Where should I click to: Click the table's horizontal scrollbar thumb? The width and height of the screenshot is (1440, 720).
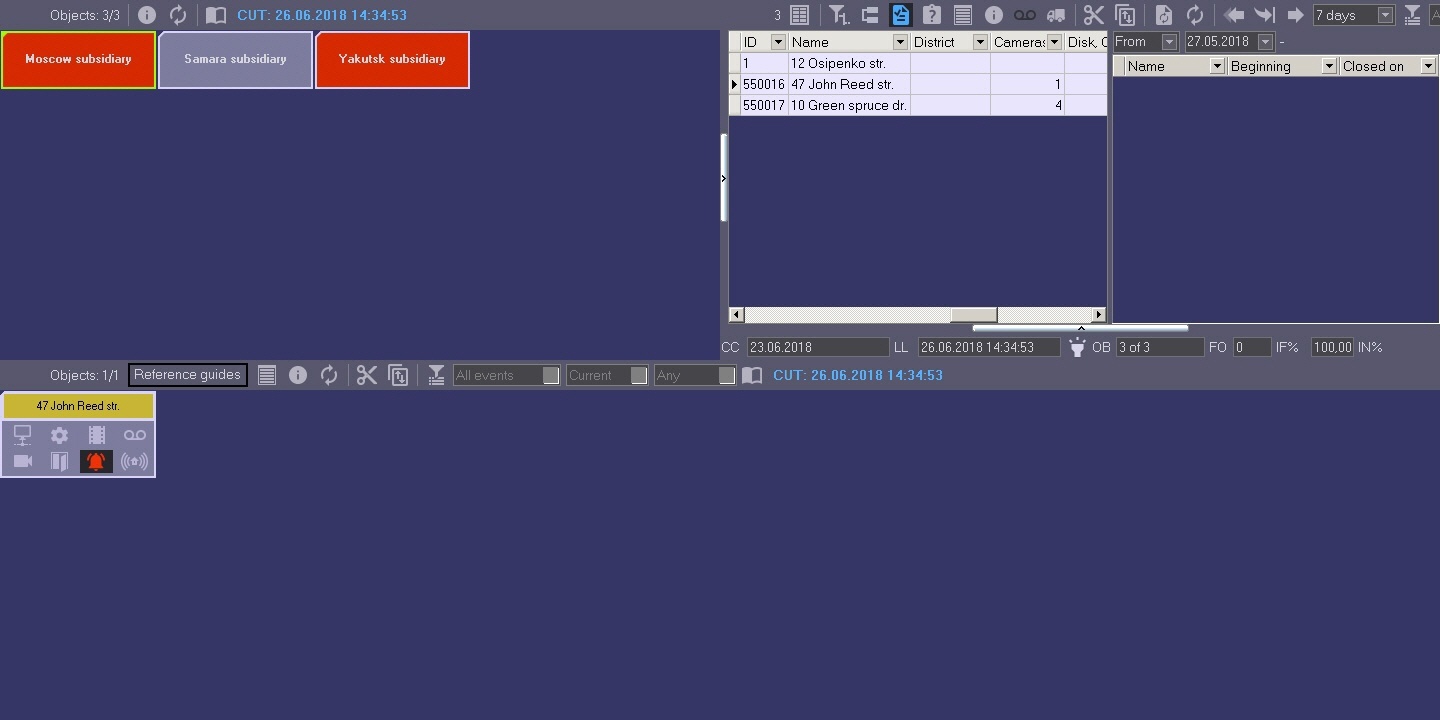pyautogui.click(x=973, y=315)
